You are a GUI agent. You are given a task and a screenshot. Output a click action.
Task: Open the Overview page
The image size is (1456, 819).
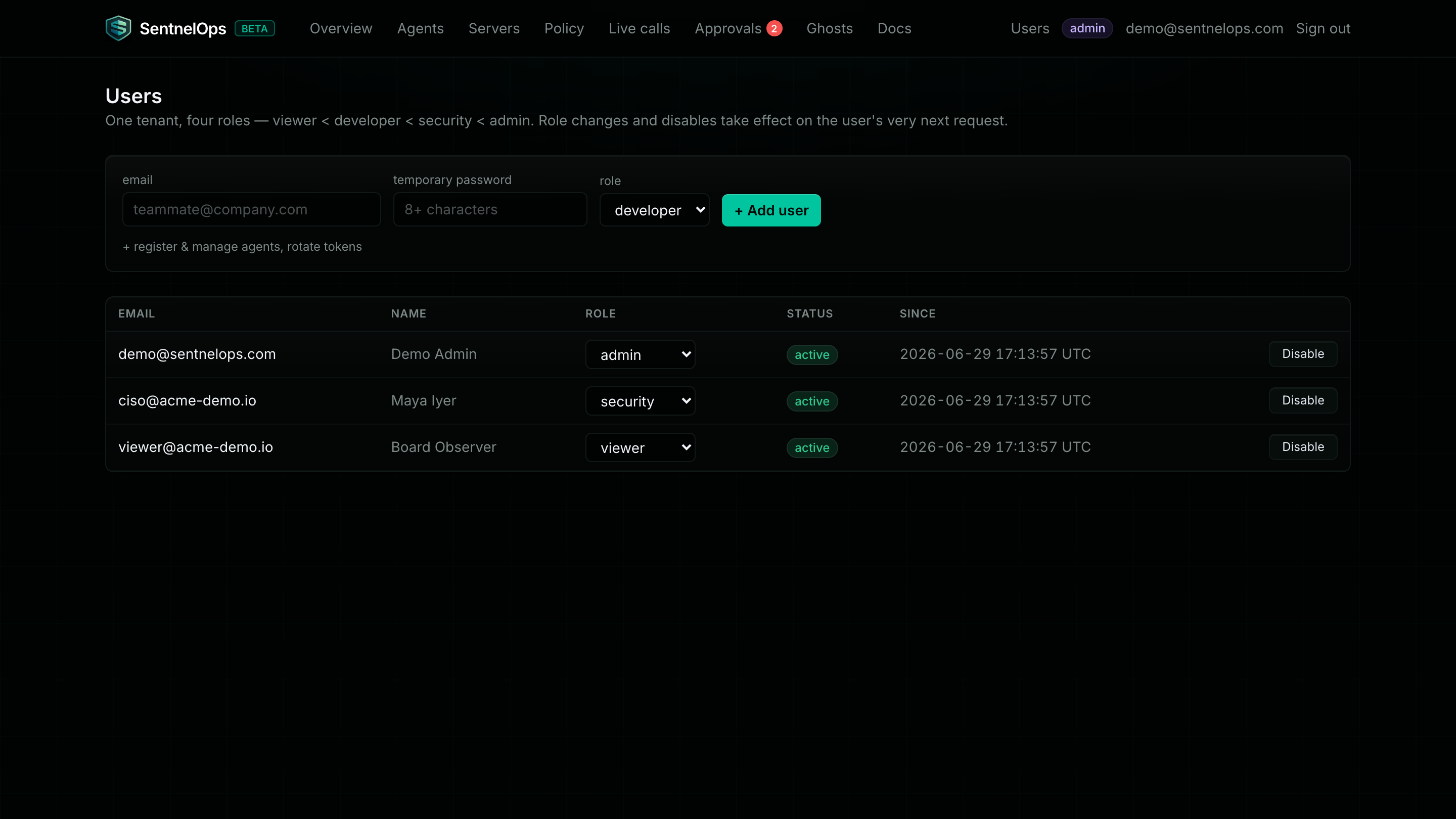[341, 28]
